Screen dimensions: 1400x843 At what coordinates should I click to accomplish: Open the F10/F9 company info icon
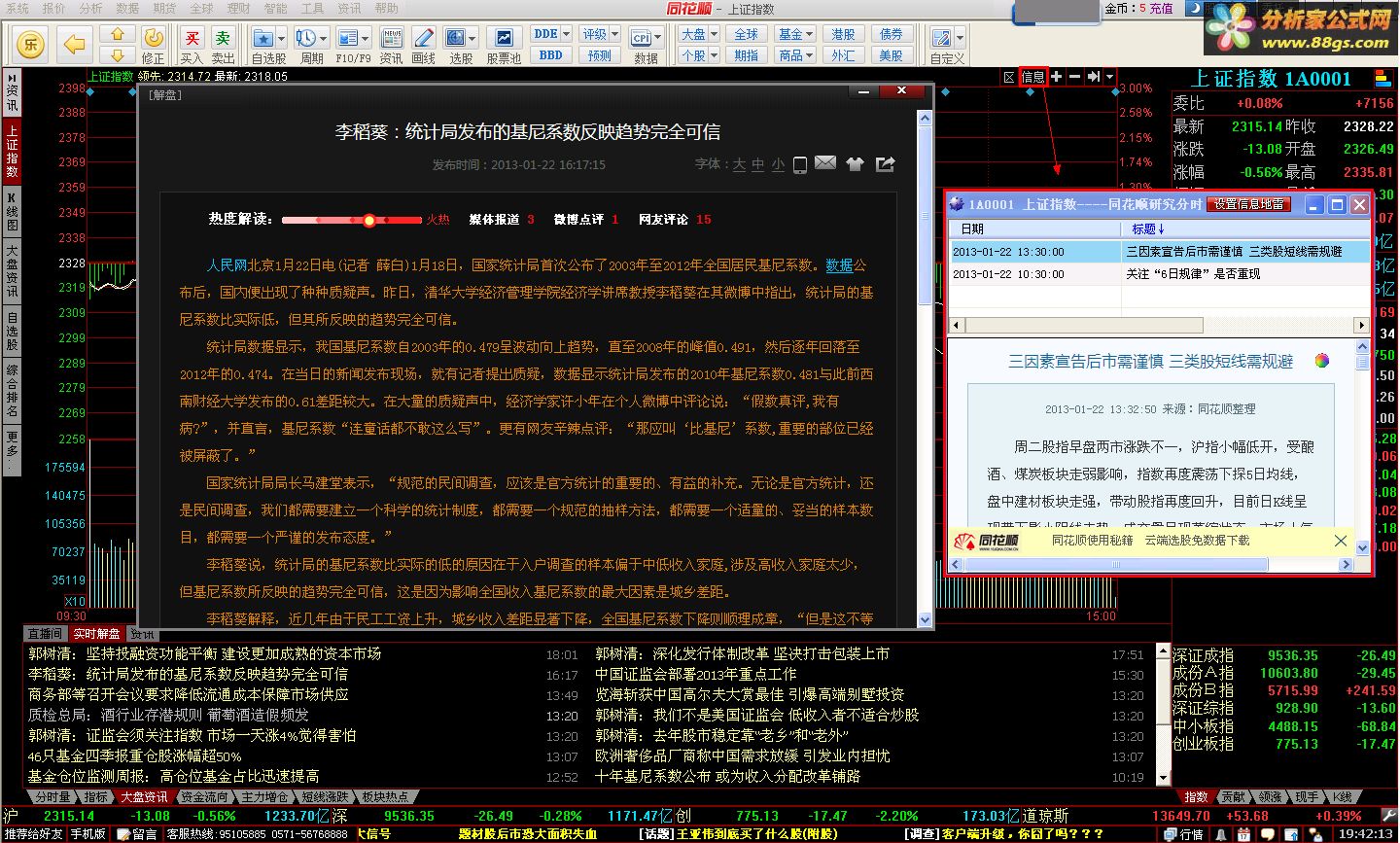tap(348, 38)
